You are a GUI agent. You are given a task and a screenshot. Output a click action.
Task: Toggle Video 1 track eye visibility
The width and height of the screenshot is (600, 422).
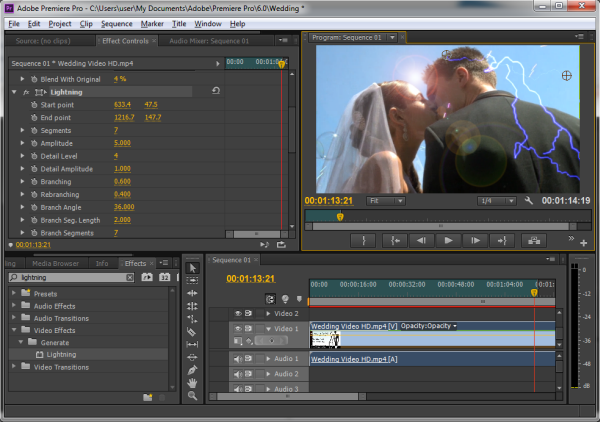click(238, 329)
